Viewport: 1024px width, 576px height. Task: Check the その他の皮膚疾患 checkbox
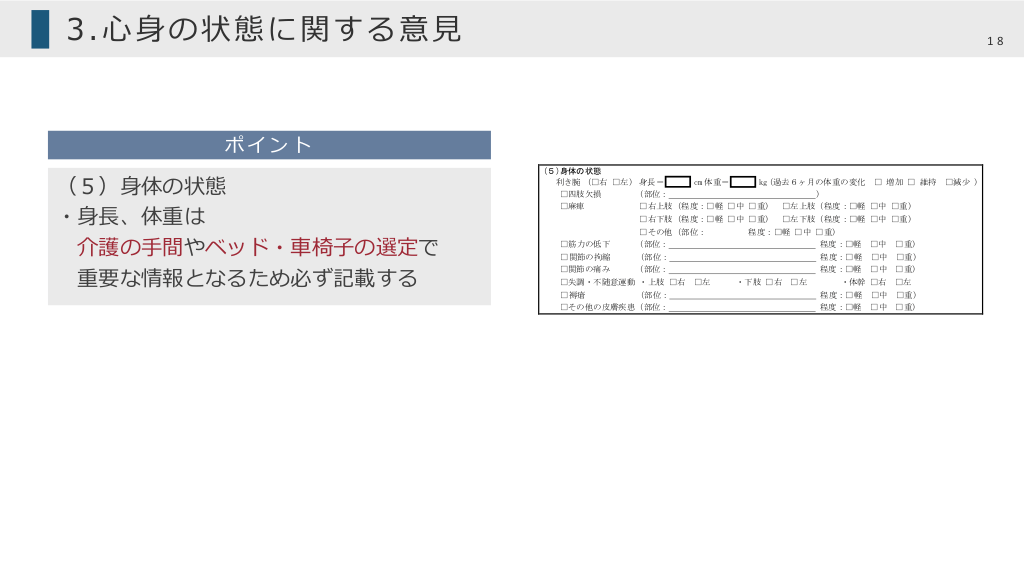(564, 307)
